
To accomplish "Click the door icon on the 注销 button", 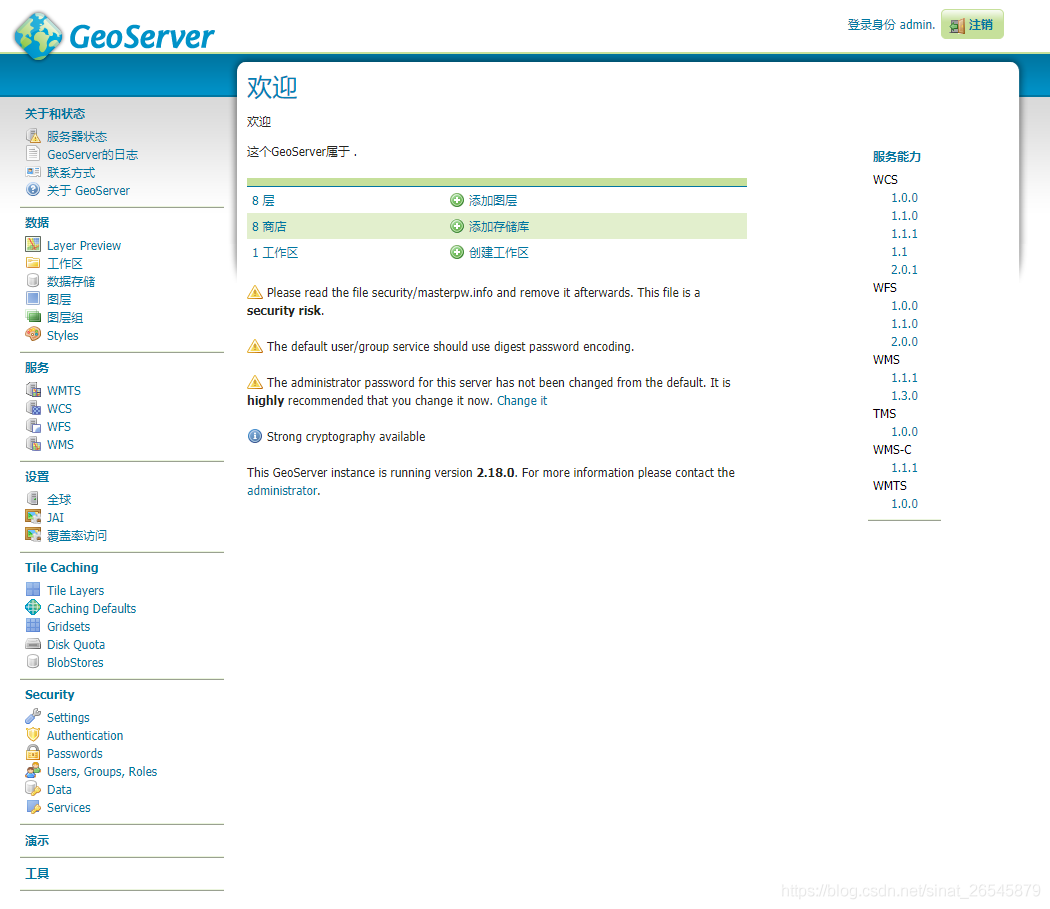I will [x=958, y=25].
